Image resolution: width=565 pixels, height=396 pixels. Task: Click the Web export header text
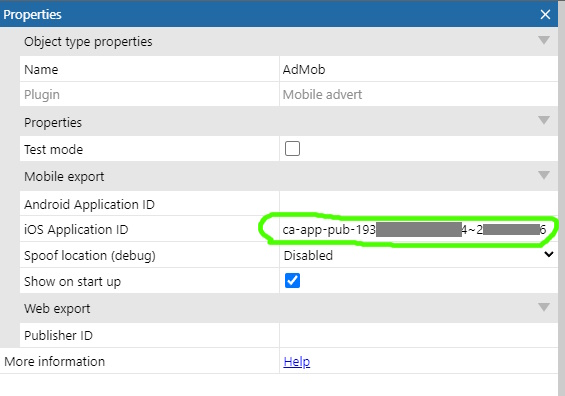(x=57, y=309)
